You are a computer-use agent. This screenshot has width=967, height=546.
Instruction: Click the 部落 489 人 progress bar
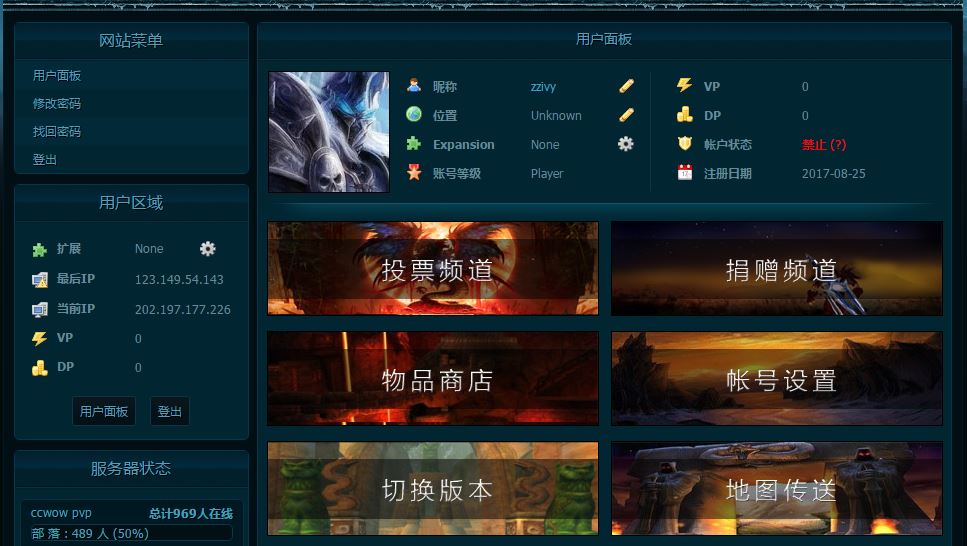tap(131, 534)
